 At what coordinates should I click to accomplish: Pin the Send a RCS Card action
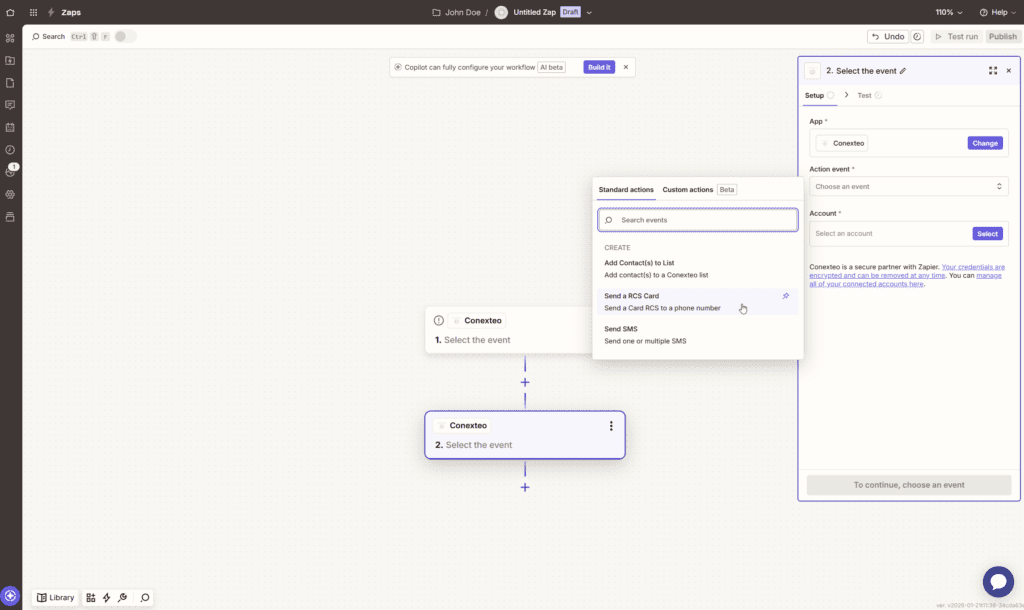pyautogui.click(x=785, y=296)
